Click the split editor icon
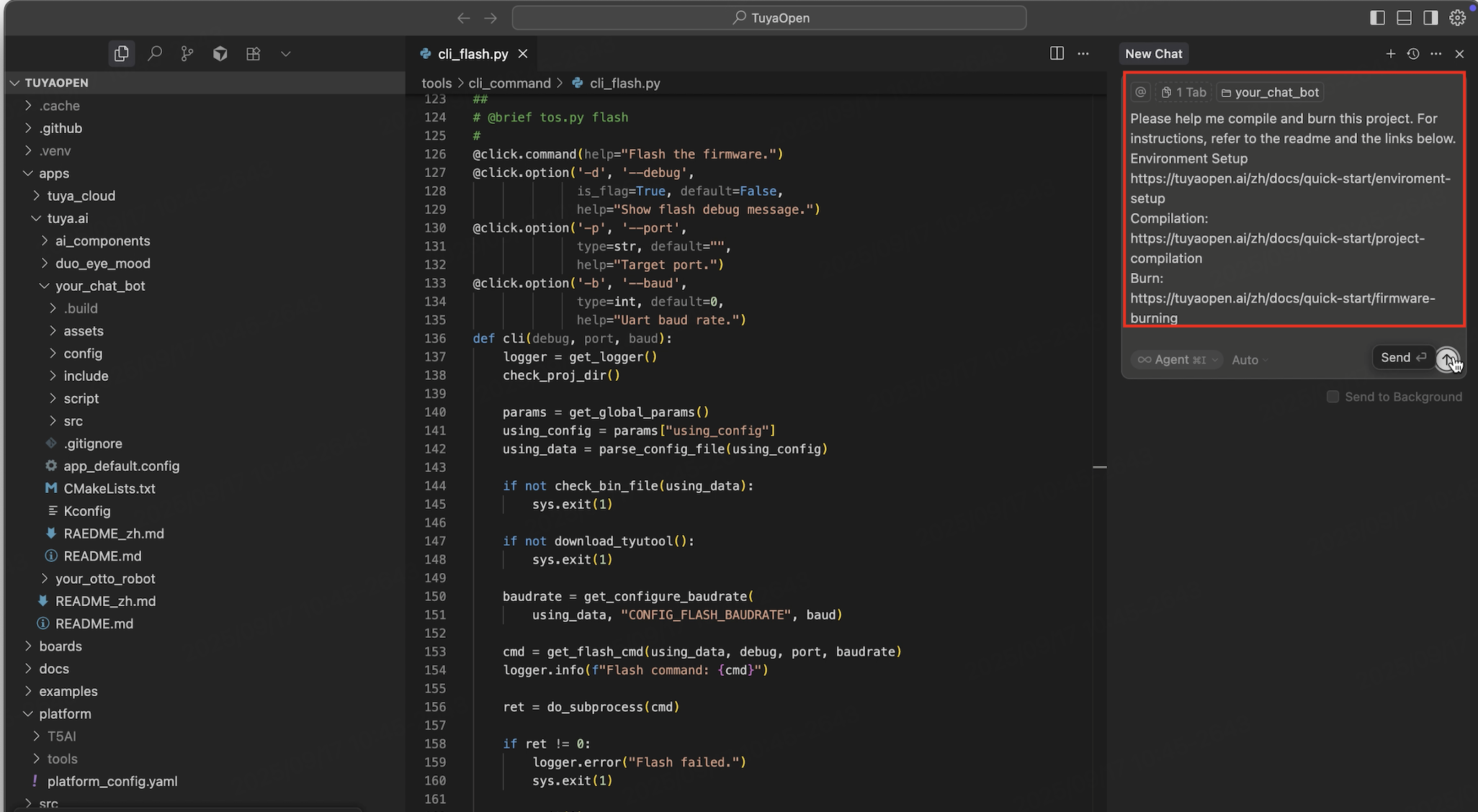The width and height of the screenshot is (1478, 812). [x=1057, y=53]
